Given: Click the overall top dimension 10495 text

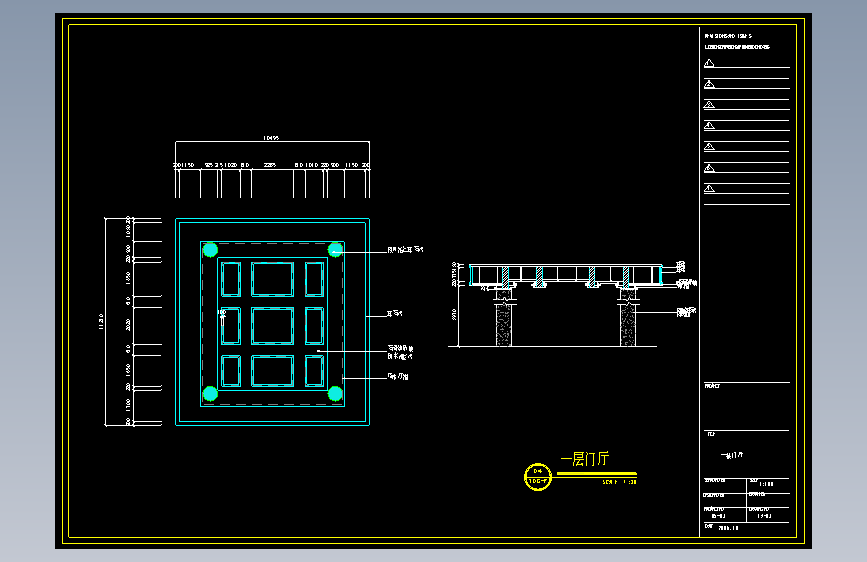Looking at the screenshot, I should 271,138.
